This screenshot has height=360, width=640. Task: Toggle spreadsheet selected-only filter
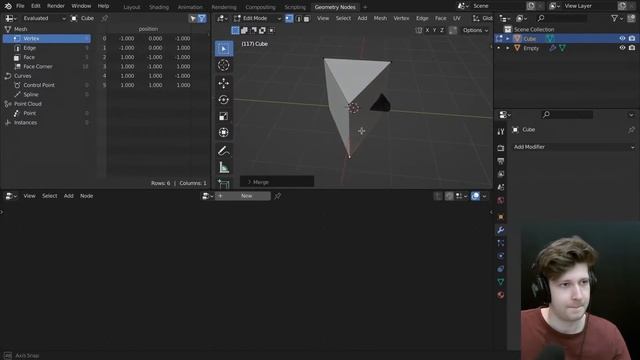point(193,18)
